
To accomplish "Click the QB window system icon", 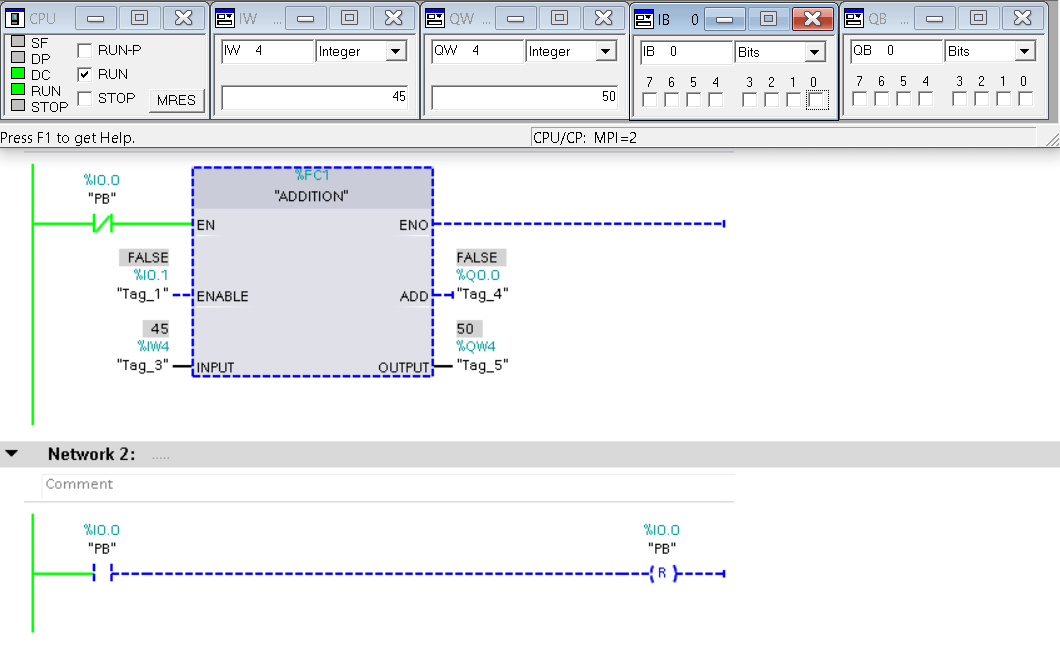I will pyautogui.click(x=854, y=18).
